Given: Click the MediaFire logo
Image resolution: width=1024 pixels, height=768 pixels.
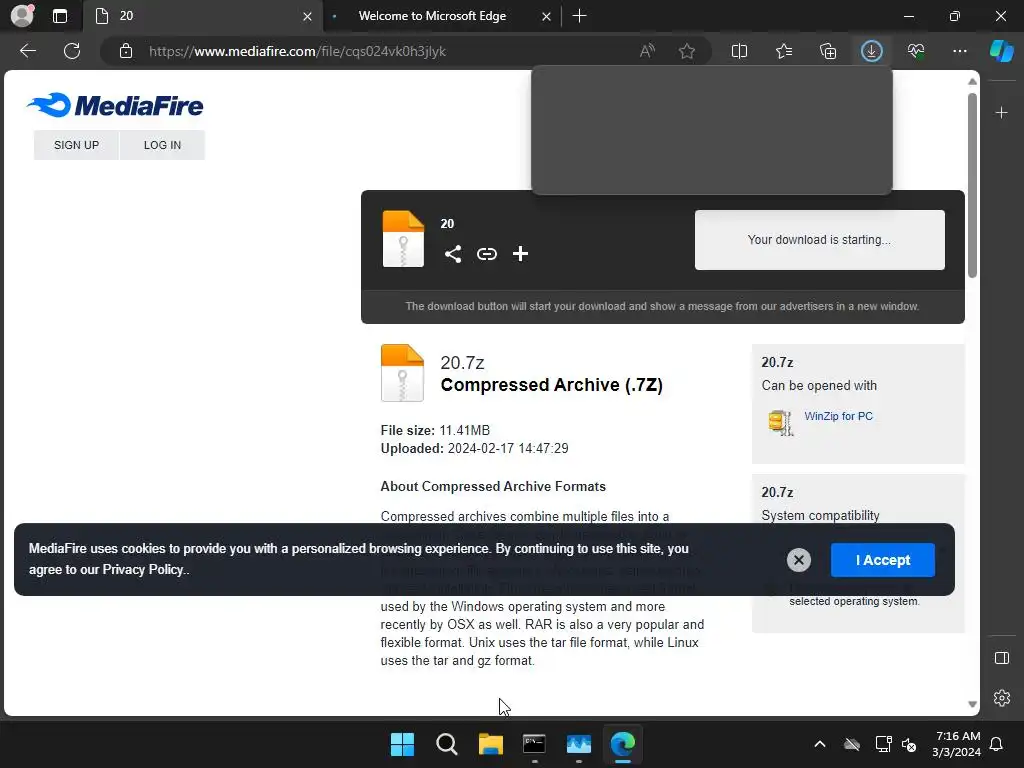Looking at the screenshot, I should coord(115,105).
